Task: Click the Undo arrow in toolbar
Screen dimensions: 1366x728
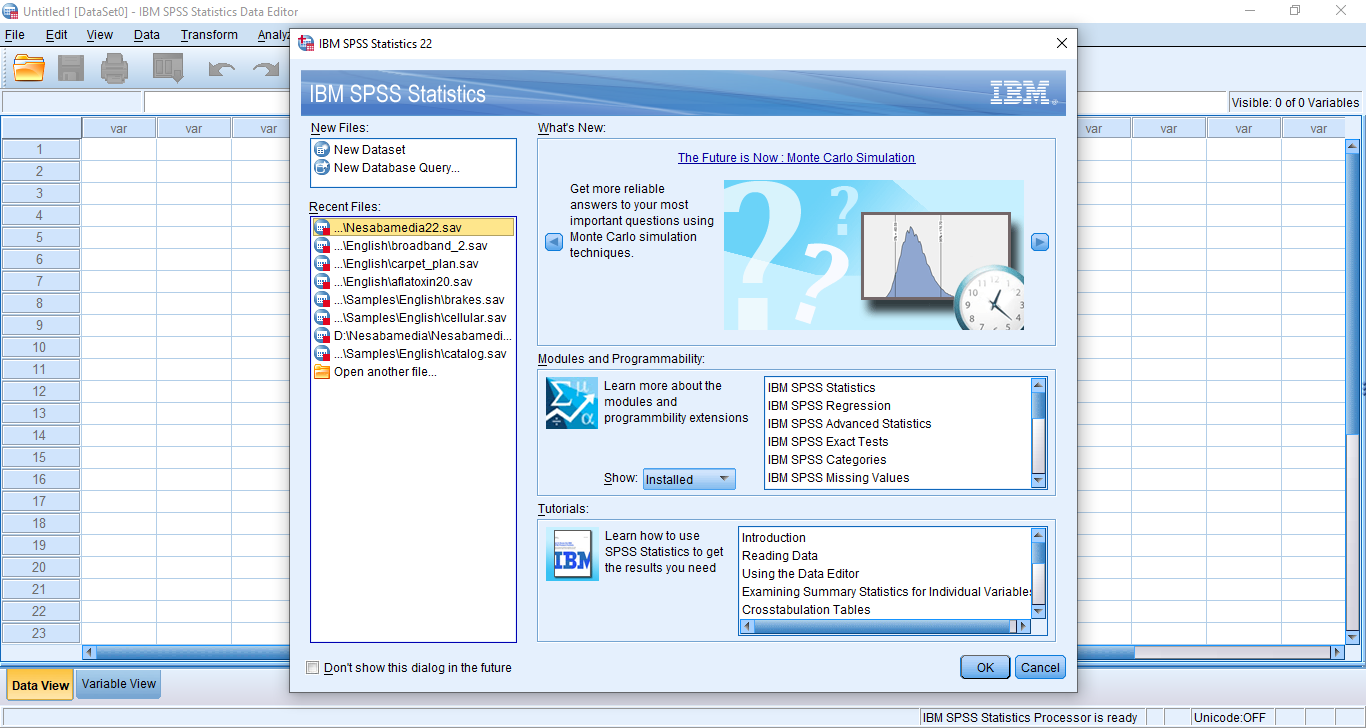Action: (x=221, y=69)
